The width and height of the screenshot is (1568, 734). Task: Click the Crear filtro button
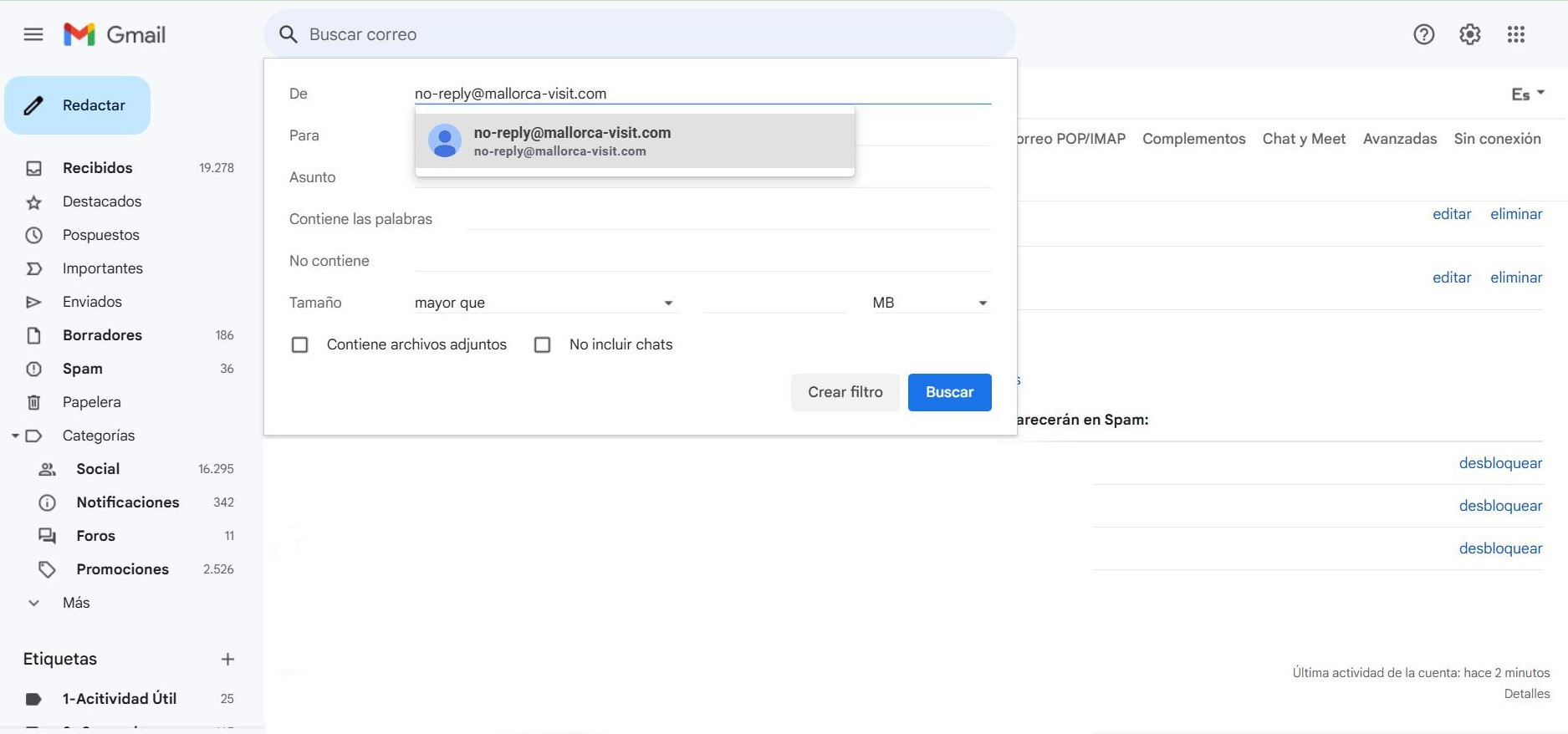click(x=845, y=392)
